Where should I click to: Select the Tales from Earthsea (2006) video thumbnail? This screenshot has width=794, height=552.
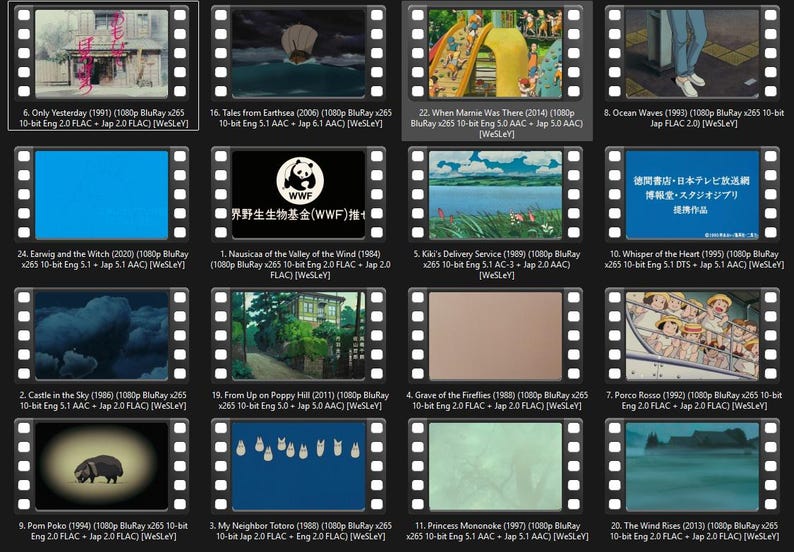(298, 53)
